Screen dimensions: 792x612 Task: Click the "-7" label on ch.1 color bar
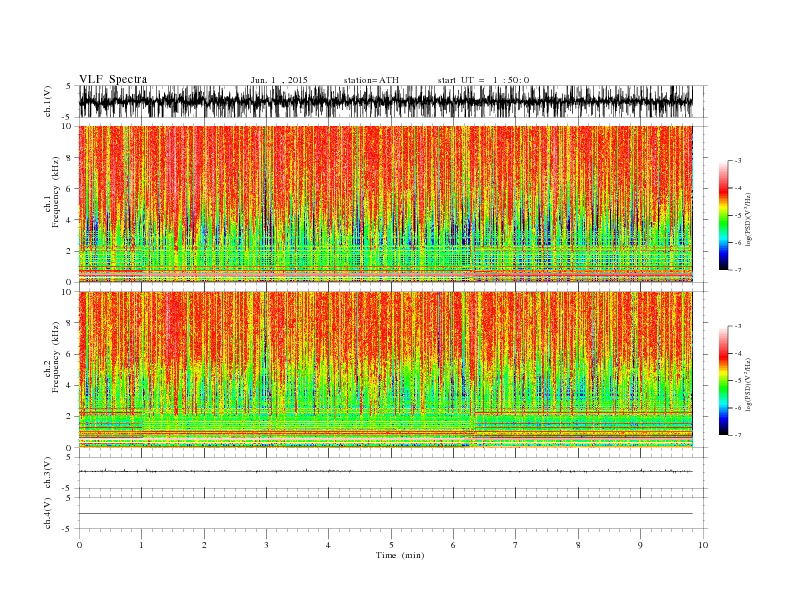tap(738, 270)
